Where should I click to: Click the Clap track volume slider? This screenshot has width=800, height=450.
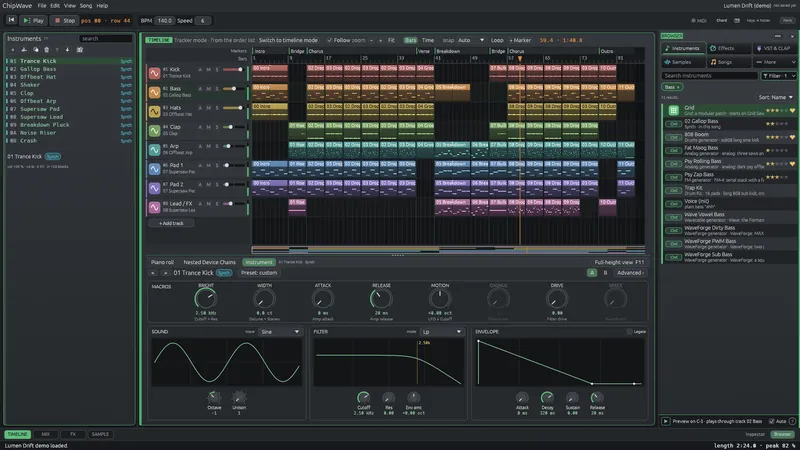pos(233,127)
